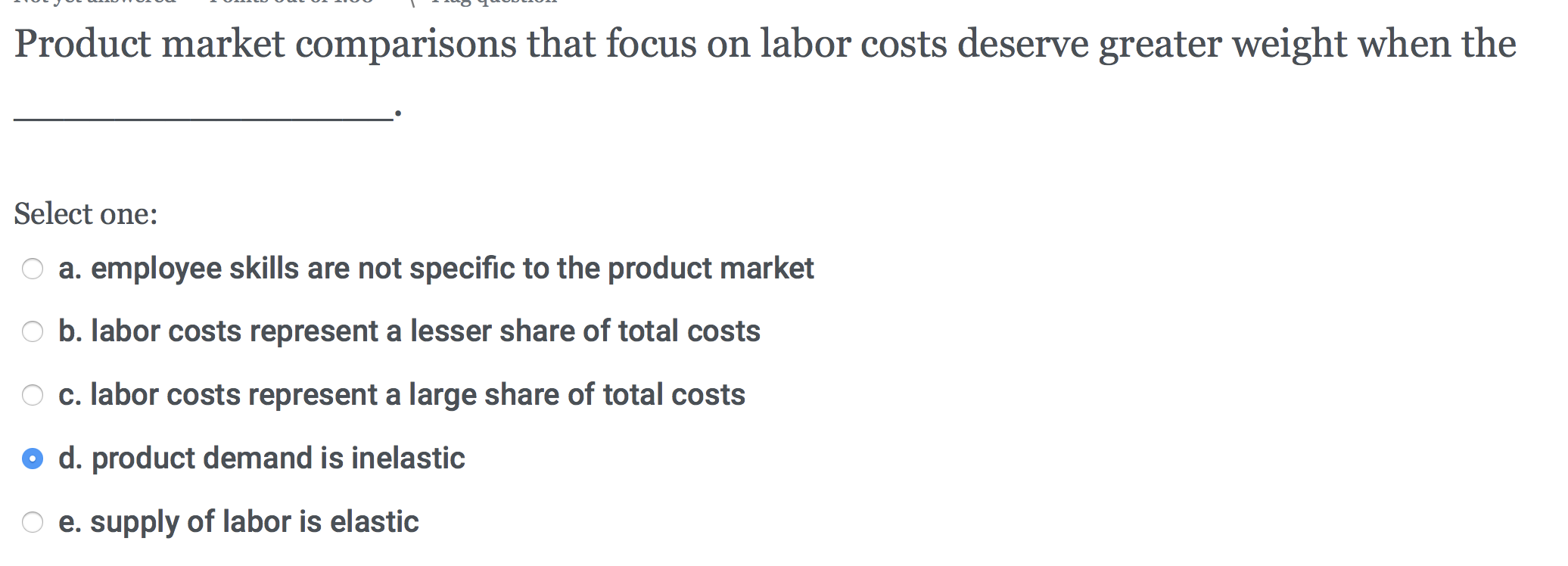This screenshot has width=1568, height=566.
Task: Click the radio circle beside option b
Action: pyautogui.click(x=32, y=333)
